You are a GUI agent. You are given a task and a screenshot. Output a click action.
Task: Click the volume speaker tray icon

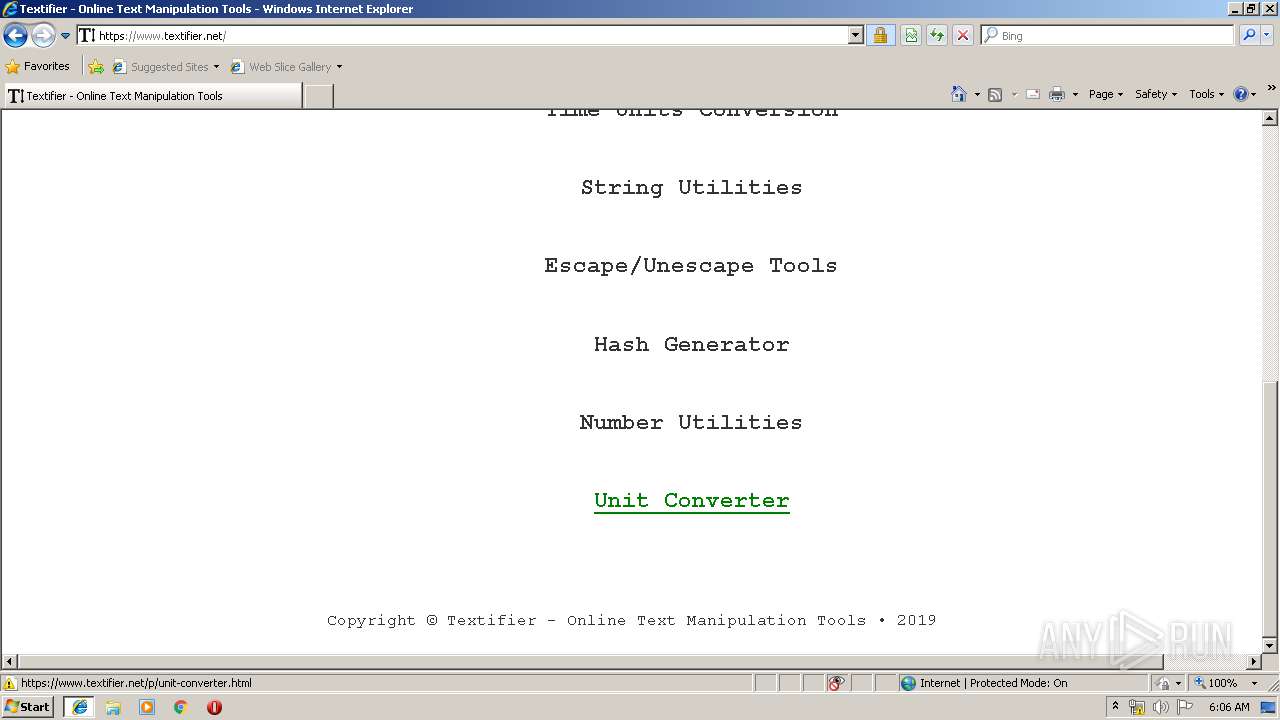1160,707
